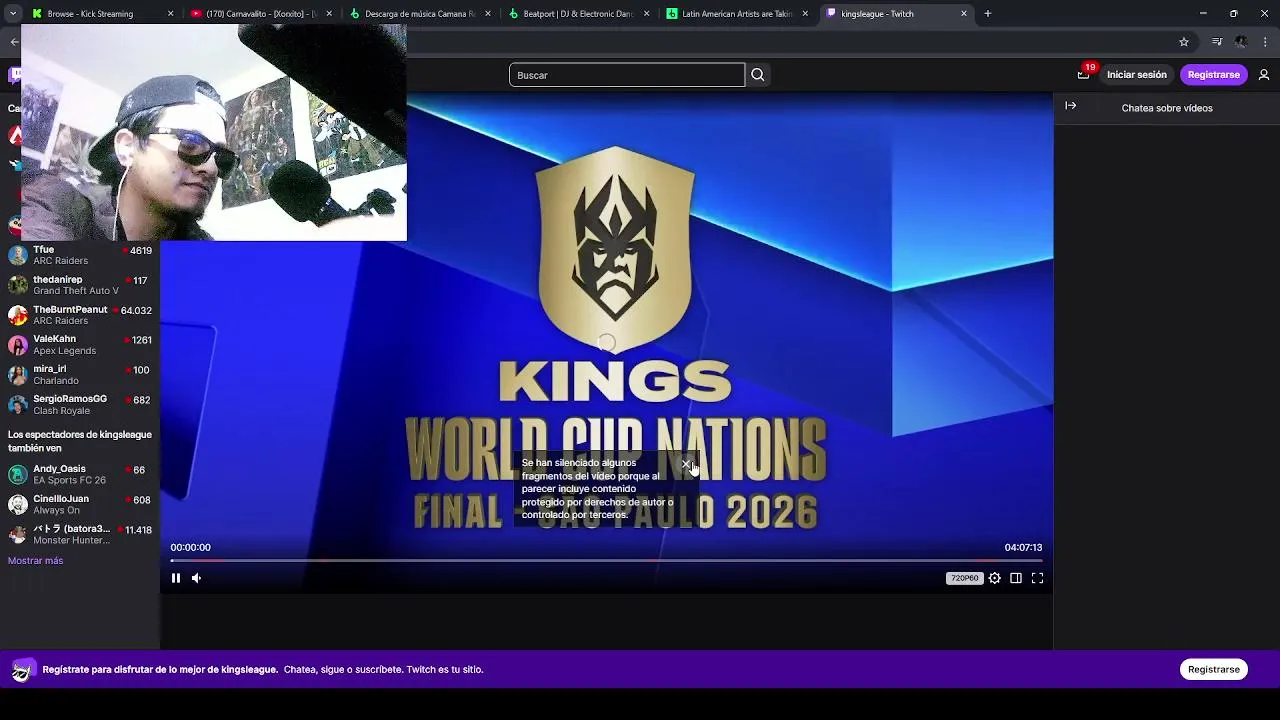Screen dimensions: 1280x720
Task: Open Tfue channel avatar
Action: coord(18,255)
